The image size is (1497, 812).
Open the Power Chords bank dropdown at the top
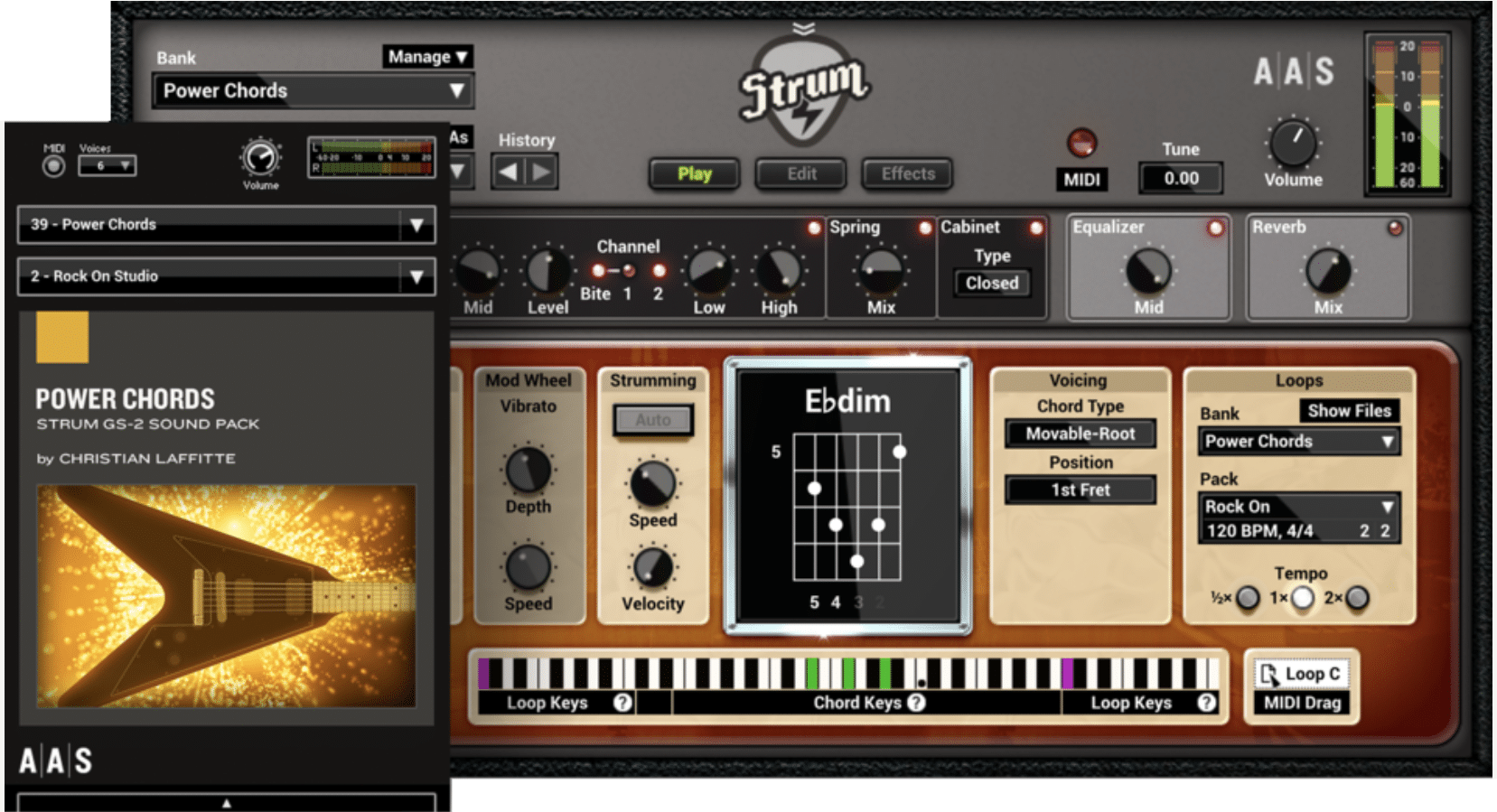[x=313, y=91]
